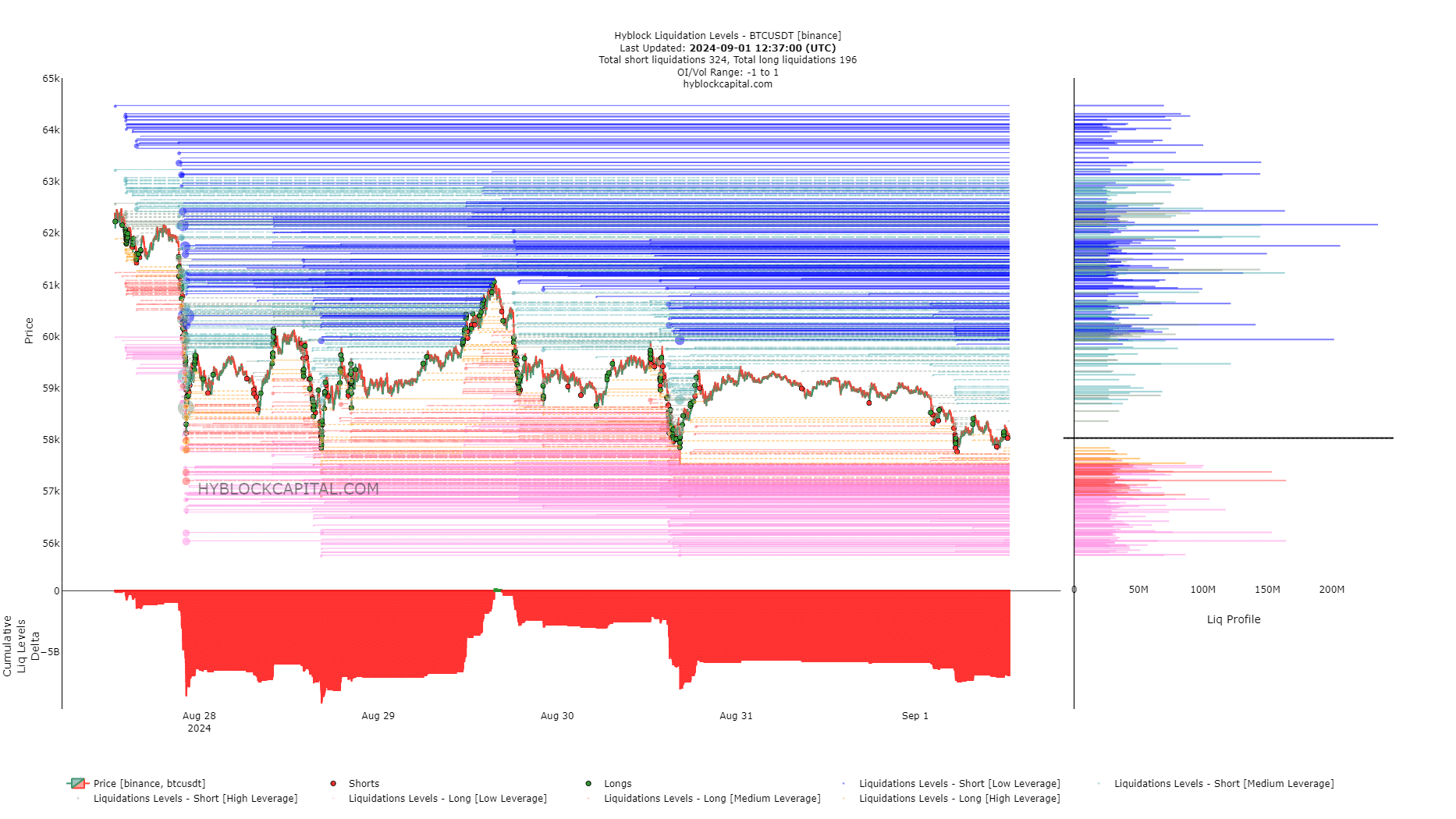Click the green dot icon beside Longs
1456x819 pixels.
[x=588, y=783]
